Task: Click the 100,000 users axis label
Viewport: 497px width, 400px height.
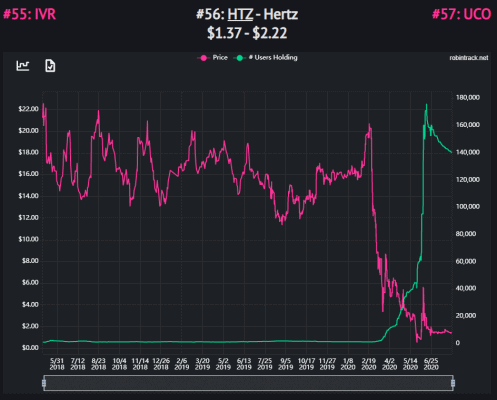Action: [468, 207]
